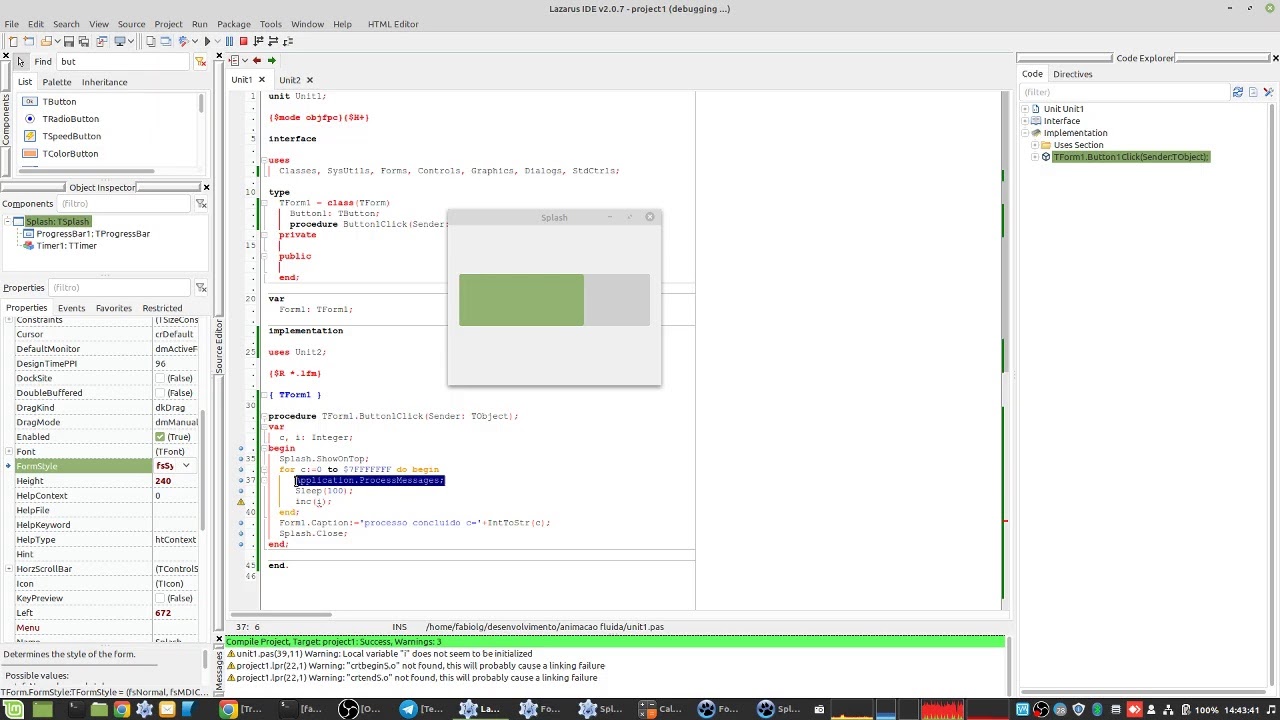Jump back with red arrow in editor

[257, 60]
